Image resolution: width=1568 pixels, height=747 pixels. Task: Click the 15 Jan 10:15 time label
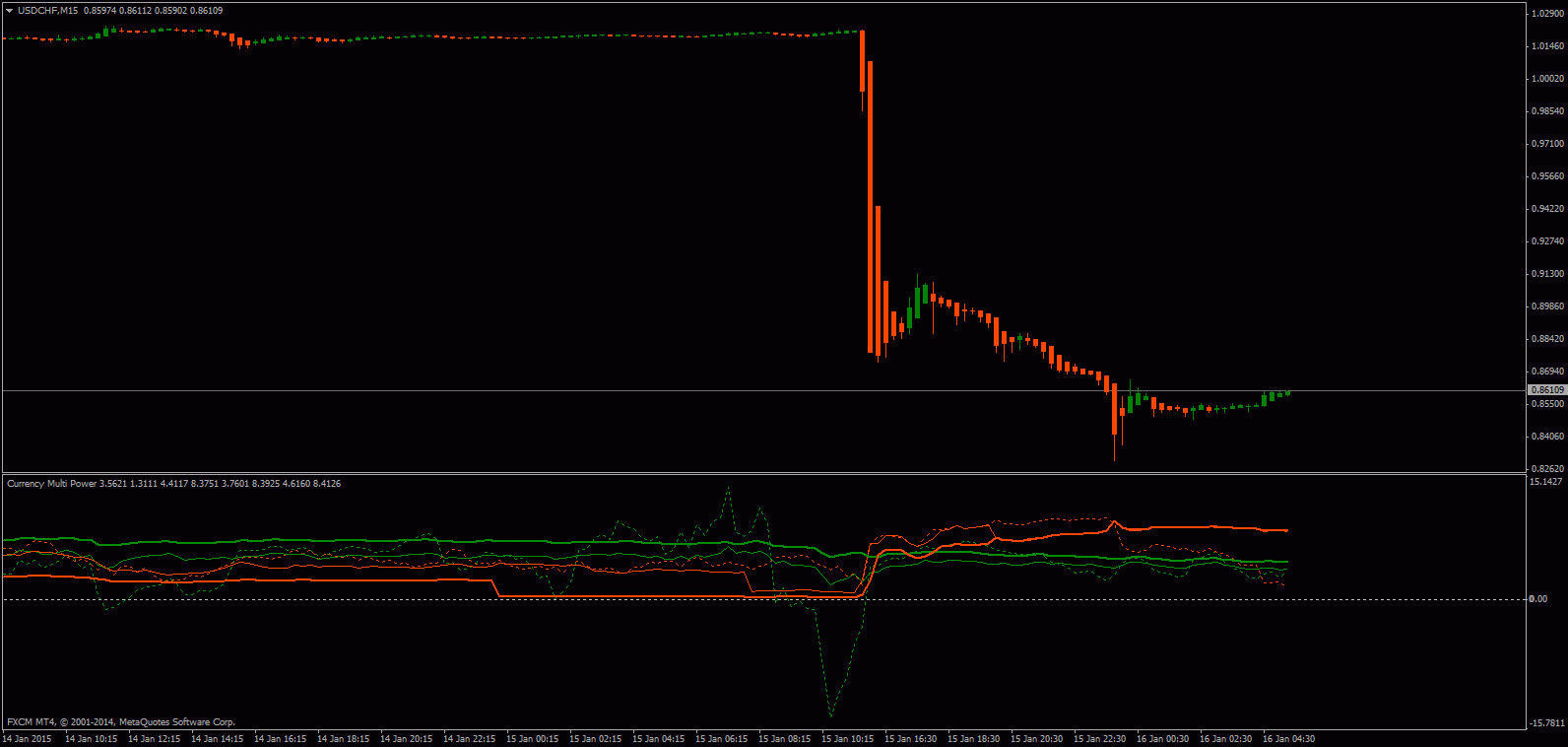tap(847, 739)
